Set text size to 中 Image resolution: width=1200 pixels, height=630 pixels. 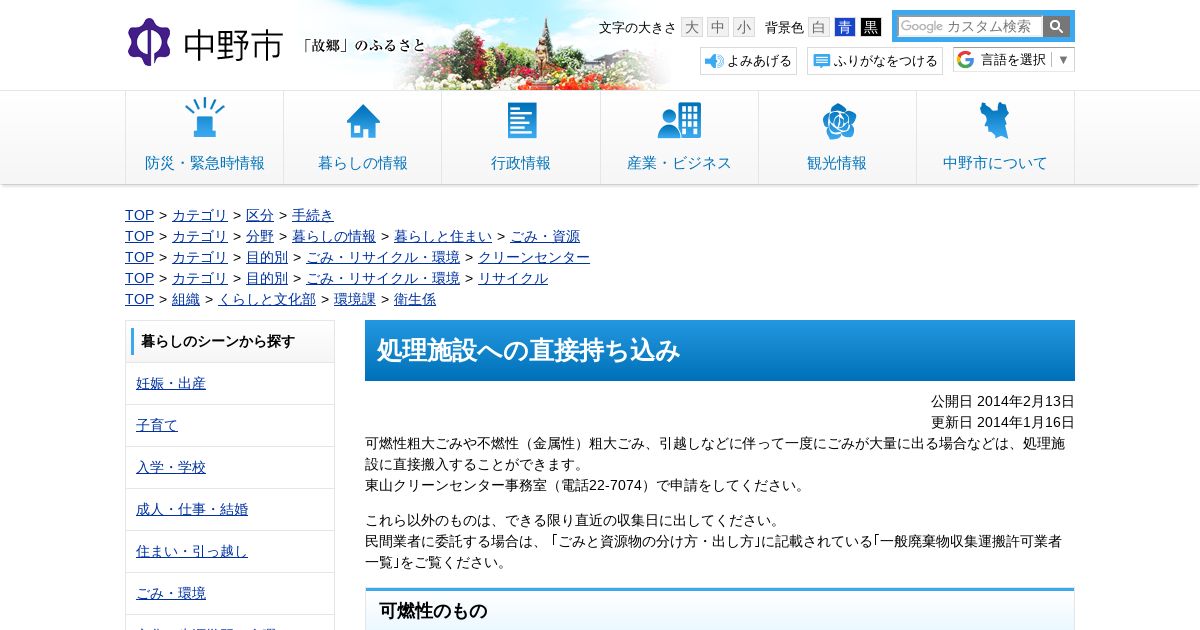click(x=718, y=27)
